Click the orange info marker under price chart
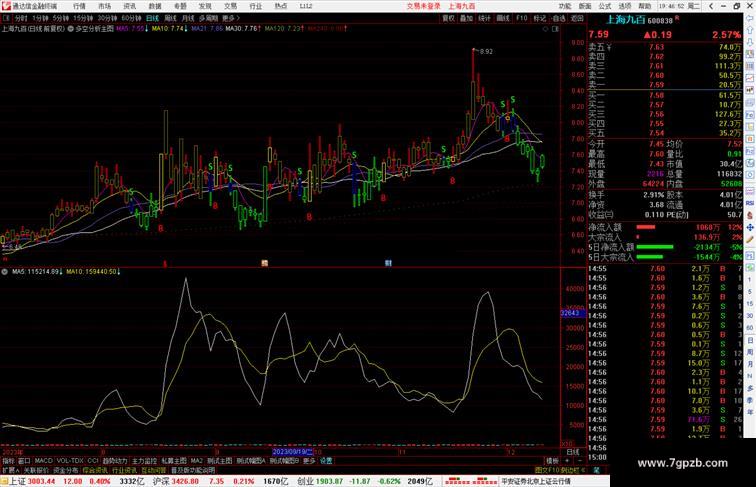 [264, 263]
